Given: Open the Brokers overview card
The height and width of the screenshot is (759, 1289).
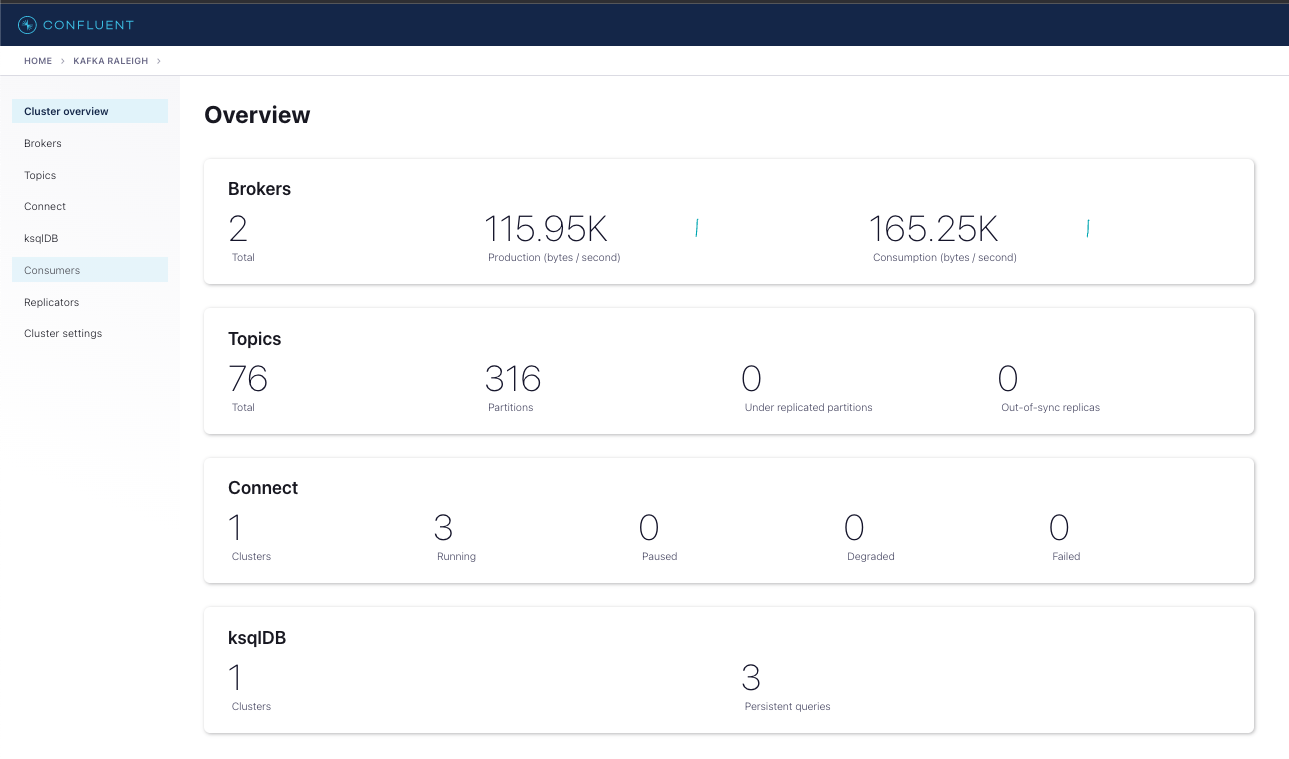Looking at the screenshot, I should coord(729,221).
